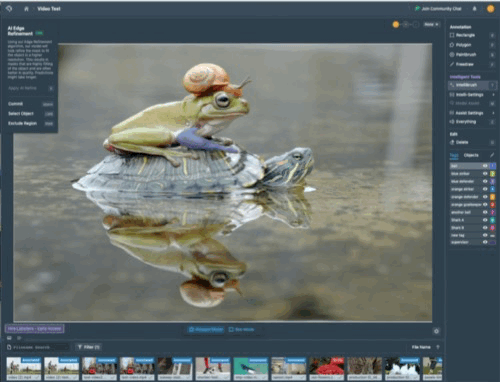This screenshot has height=382, width=500.
Task: Switch to the Objects tab
Action: (x=471, y=155)
